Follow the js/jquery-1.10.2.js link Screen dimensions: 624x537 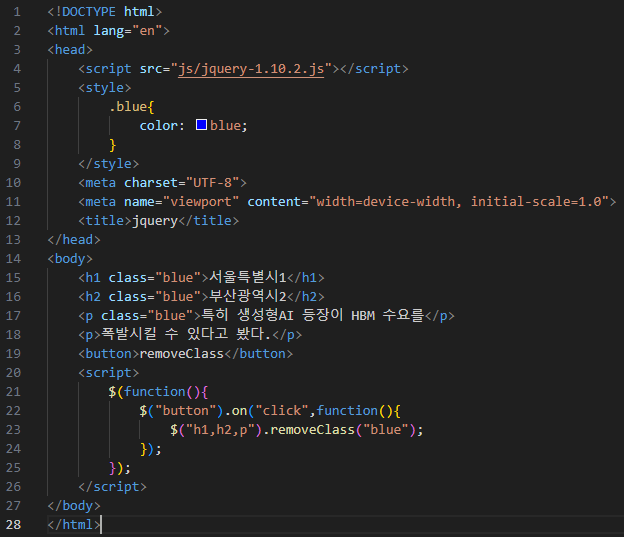(251, 69)
